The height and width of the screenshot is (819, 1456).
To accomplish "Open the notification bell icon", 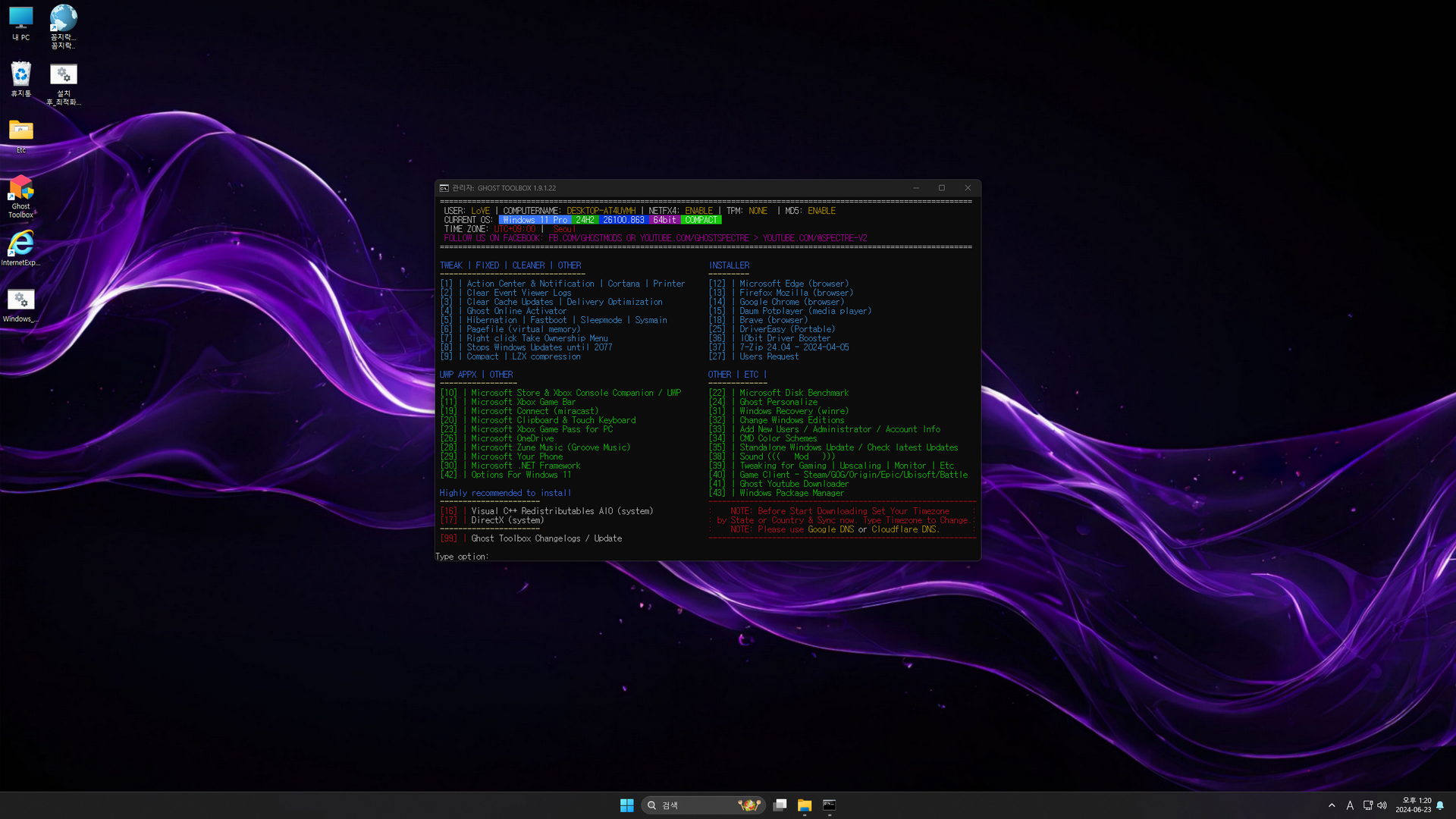I will coord(1439,805).
